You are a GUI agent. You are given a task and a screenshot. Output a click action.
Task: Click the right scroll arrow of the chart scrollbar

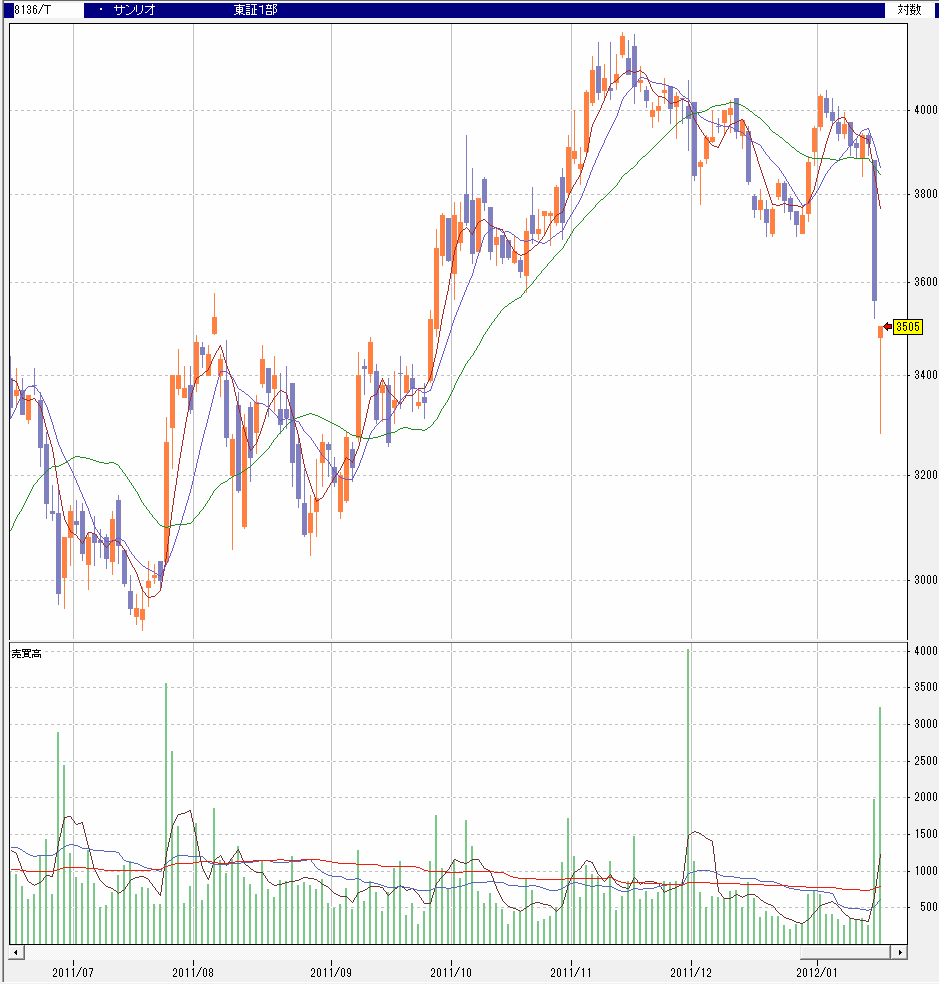(x=899, y=952)
